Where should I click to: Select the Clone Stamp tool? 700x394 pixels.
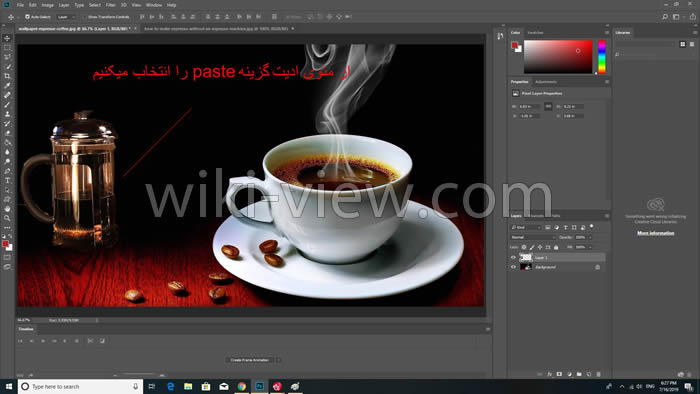(7, 114)
